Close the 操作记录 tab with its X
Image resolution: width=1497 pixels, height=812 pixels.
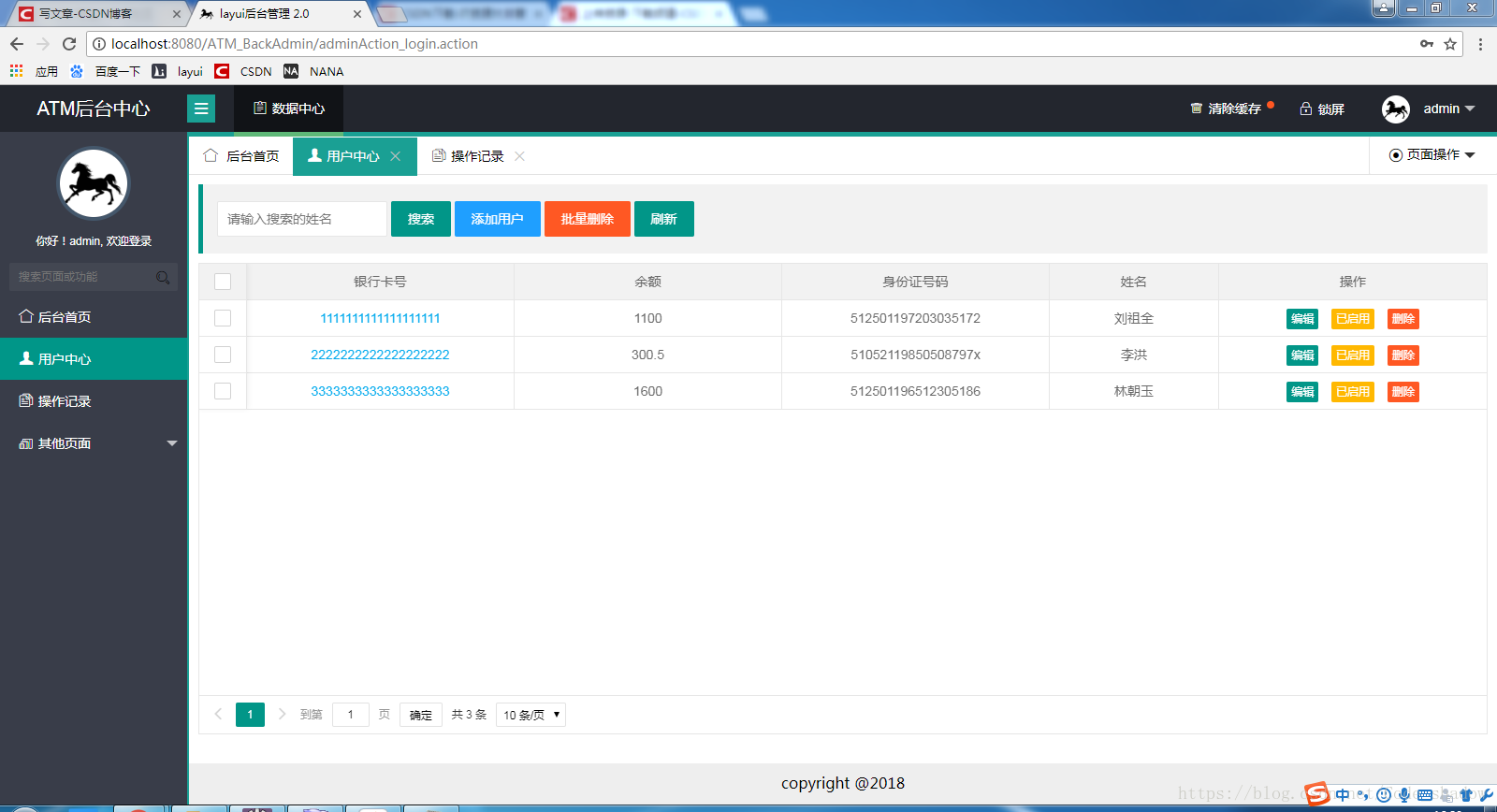click(519, 156)
